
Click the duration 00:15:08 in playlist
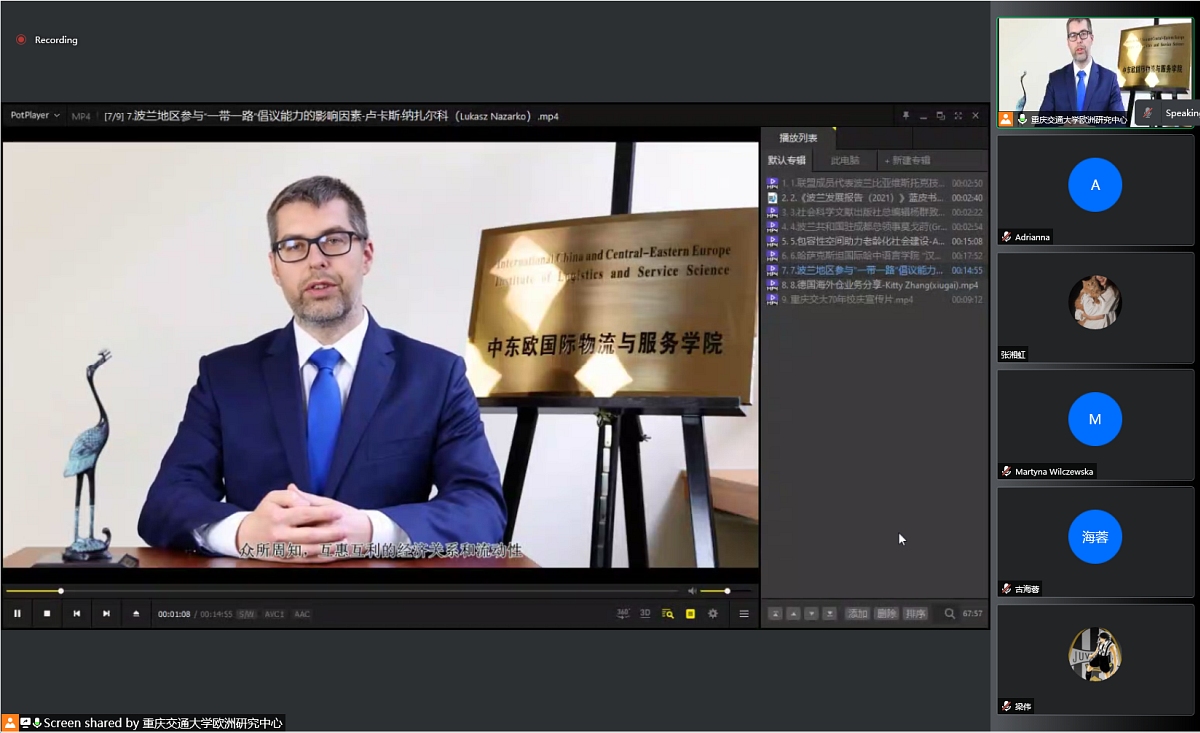pos(967,241)
